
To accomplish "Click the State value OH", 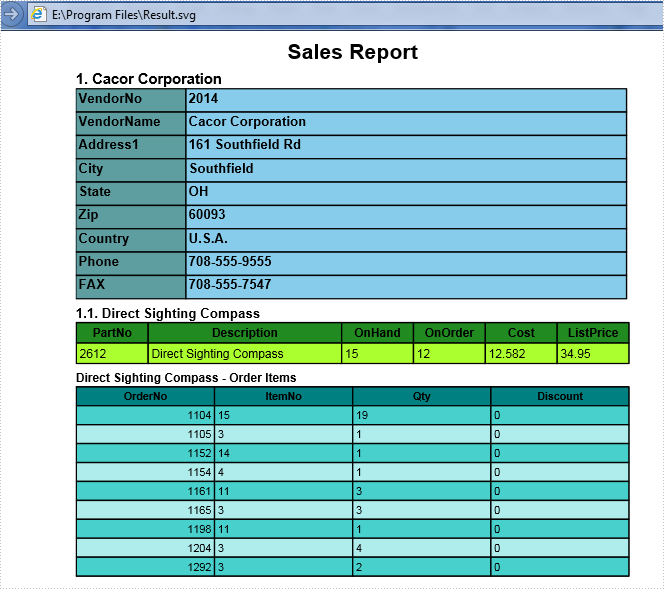I will click(406, 193).
